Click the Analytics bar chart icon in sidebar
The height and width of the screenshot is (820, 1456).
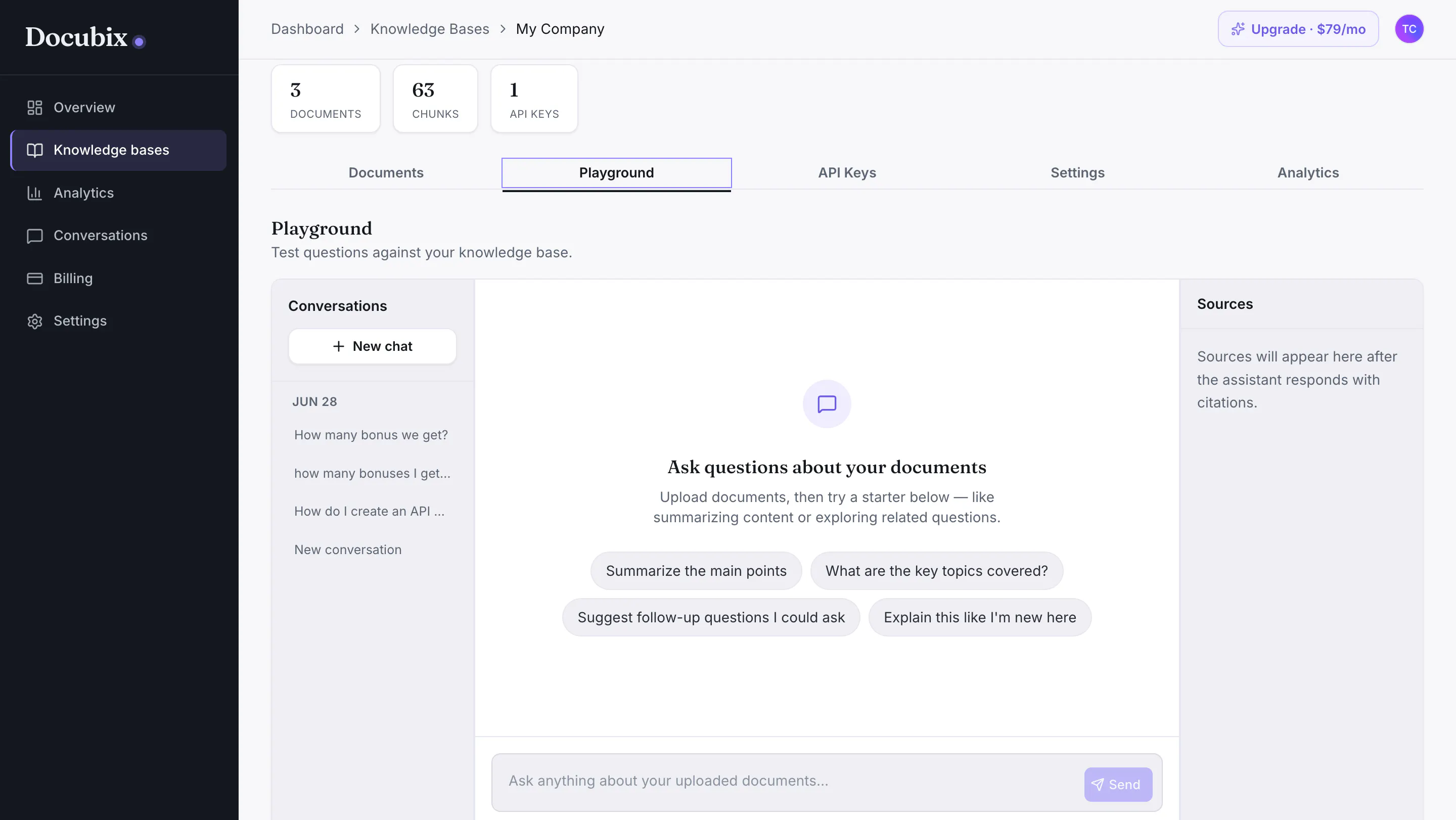34,193
